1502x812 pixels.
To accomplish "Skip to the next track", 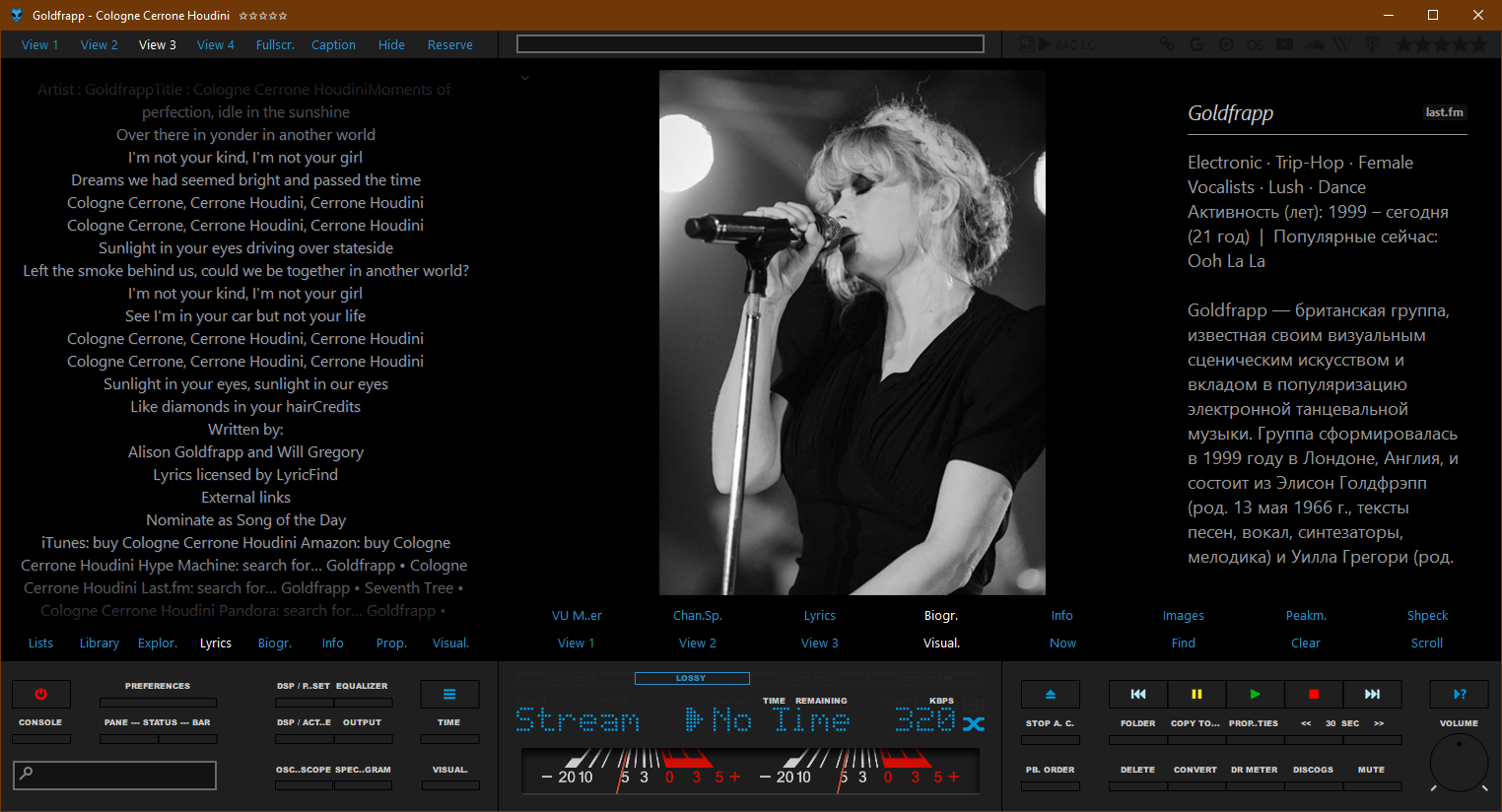I will 1371,694.
